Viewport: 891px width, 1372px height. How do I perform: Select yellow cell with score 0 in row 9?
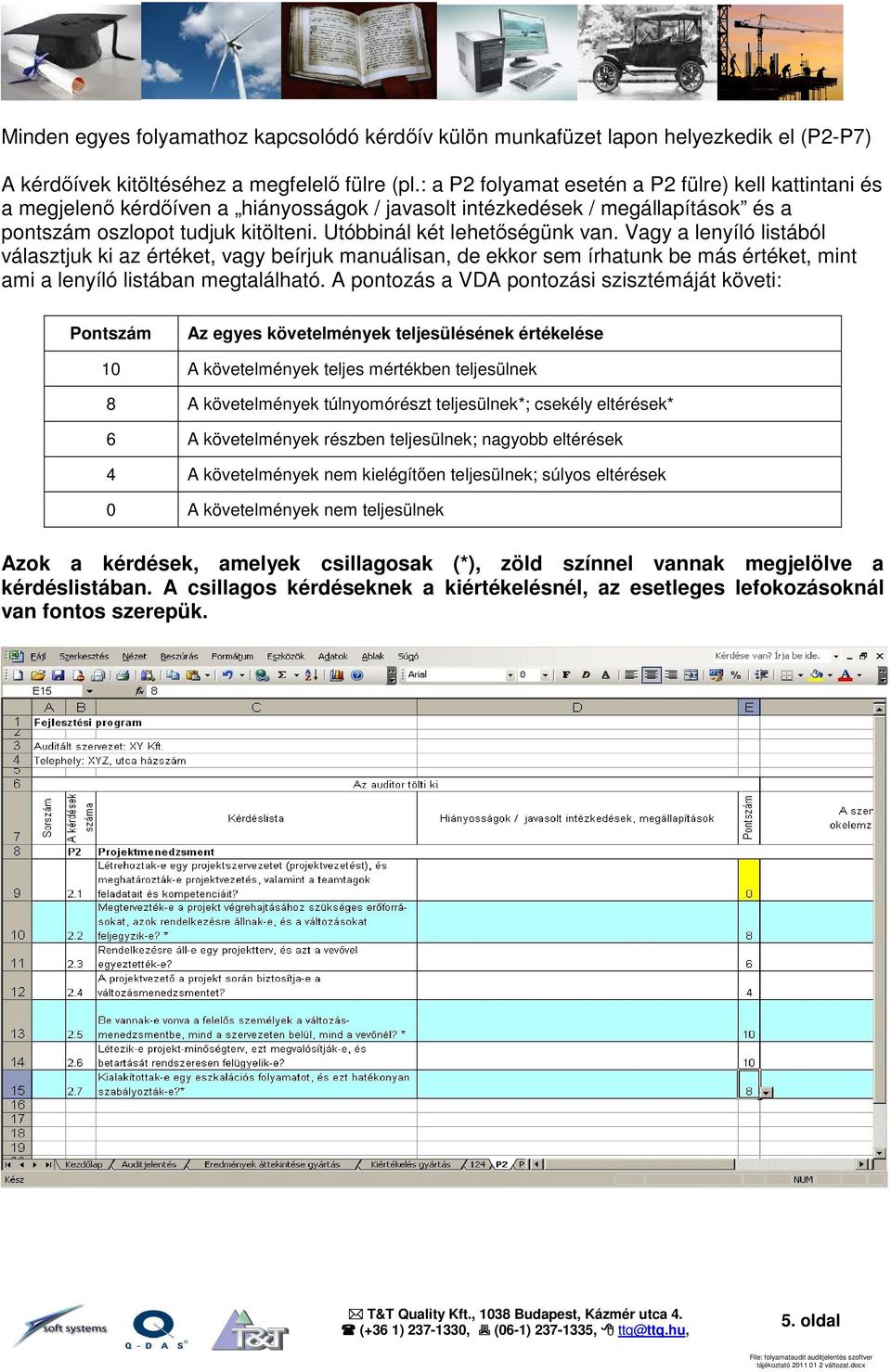coord(749,879)
